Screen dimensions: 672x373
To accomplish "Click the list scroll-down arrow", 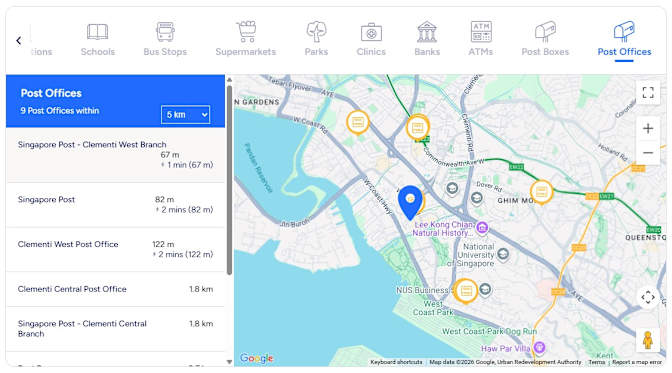I will pos(229,362).
